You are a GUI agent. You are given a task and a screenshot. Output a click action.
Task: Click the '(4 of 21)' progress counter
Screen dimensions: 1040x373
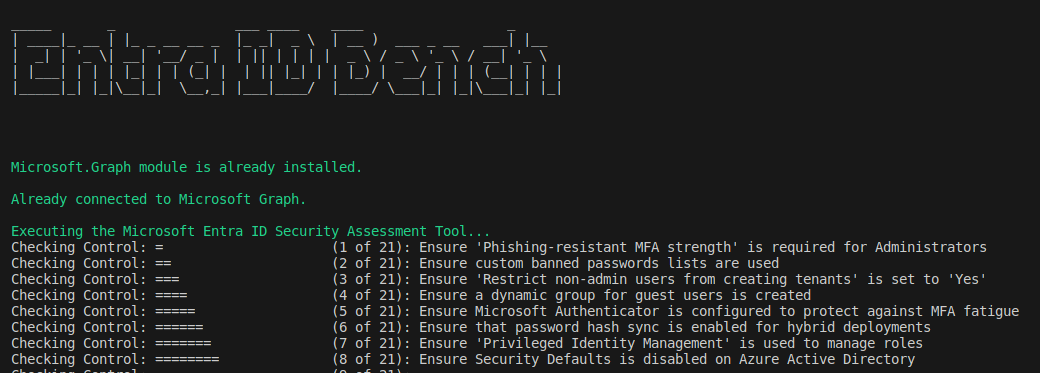coord(371,295)
